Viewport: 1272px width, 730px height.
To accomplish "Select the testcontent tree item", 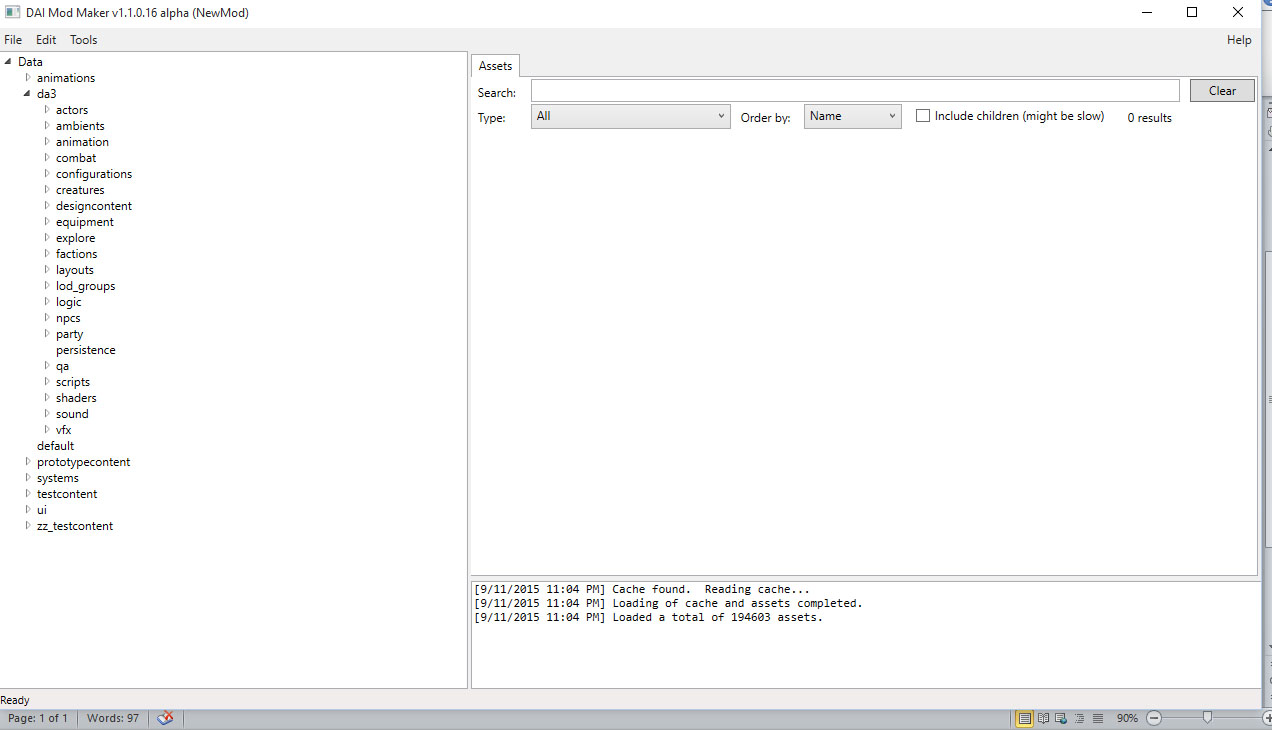I will click(x=67, y=494).
